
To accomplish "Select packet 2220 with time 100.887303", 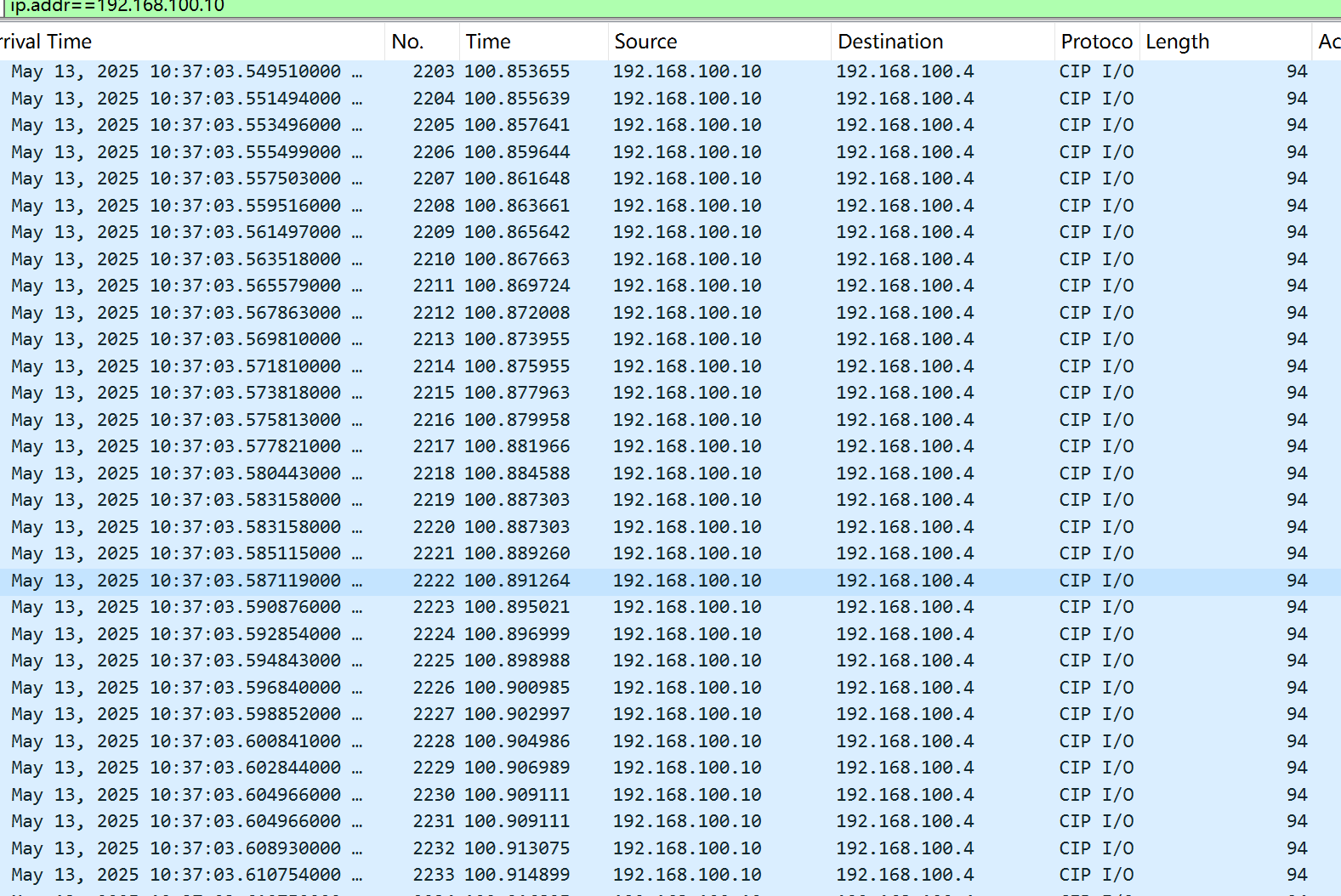I will tap(517, 527).
